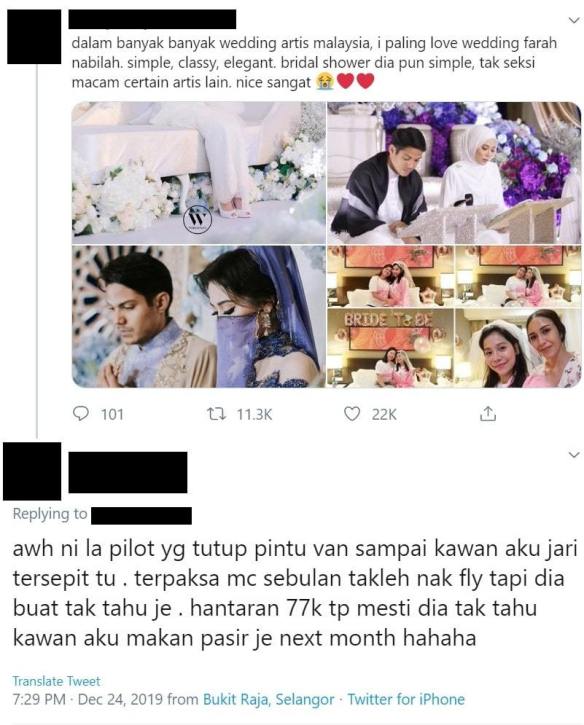This screenshot has height=725, width=584.
Task: Click the reply author's redacted avatar
Action: pyautogui.click(x=32, y=471)
